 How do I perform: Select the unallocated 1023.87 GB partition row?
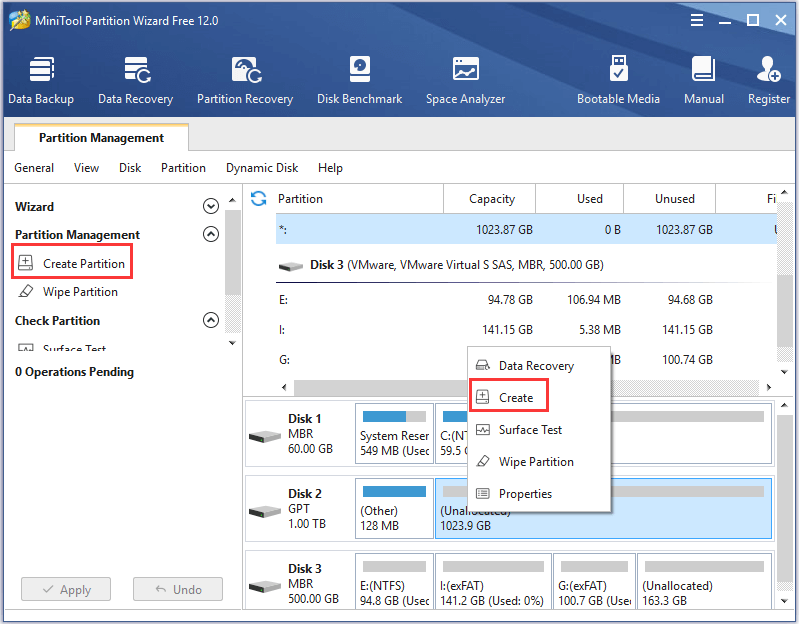click(526, 229)
